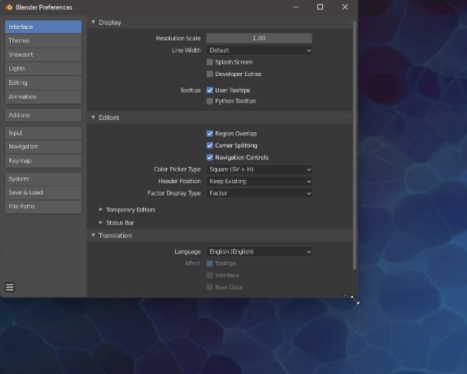The width and height of the screenshot is (467, 374).
Task: Switch to the Themes tab
Action: pos(43,40)
